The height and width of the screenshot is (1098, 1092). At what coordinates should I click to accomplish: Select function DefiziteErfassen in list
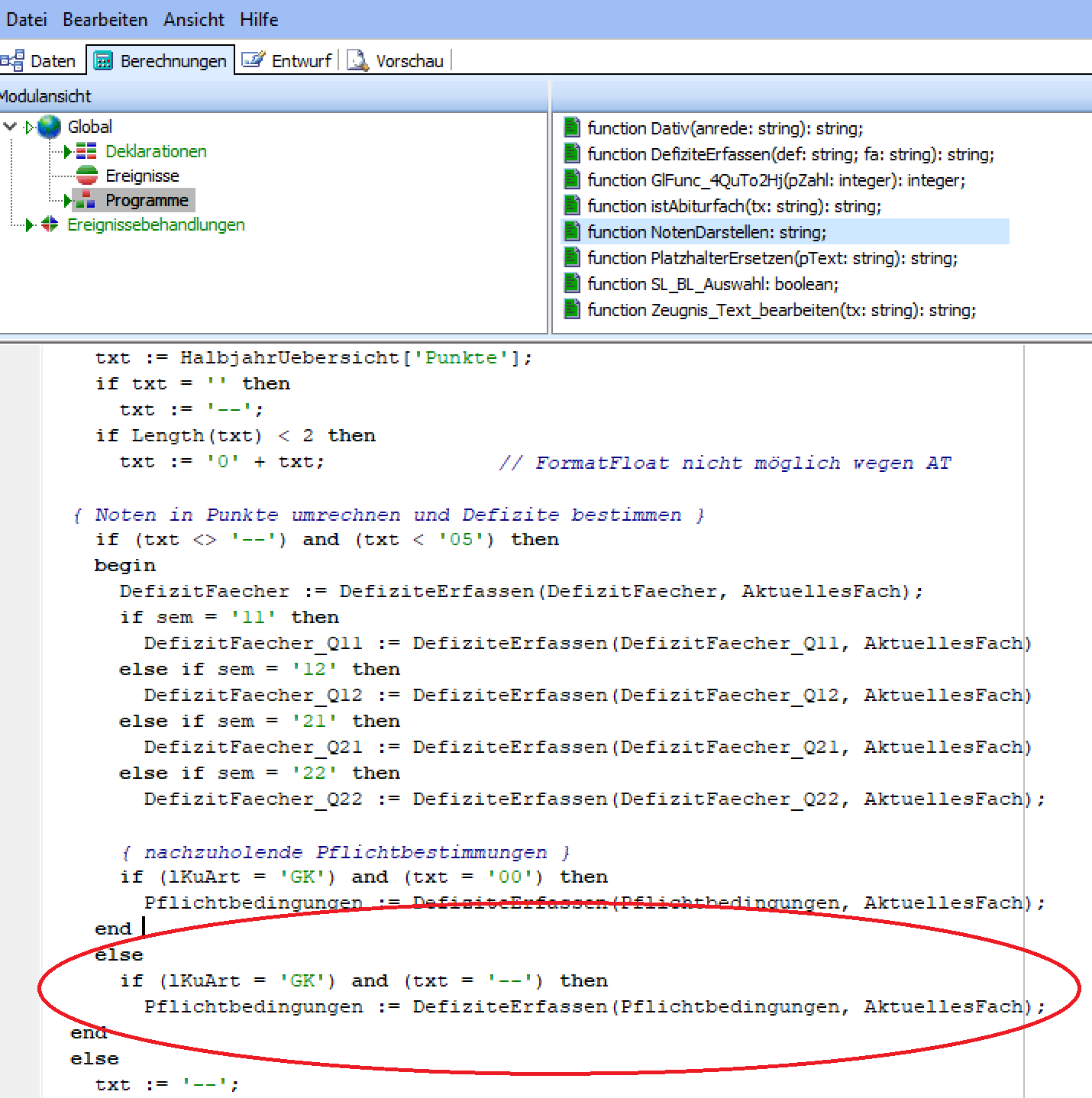[x=790, y=154]
